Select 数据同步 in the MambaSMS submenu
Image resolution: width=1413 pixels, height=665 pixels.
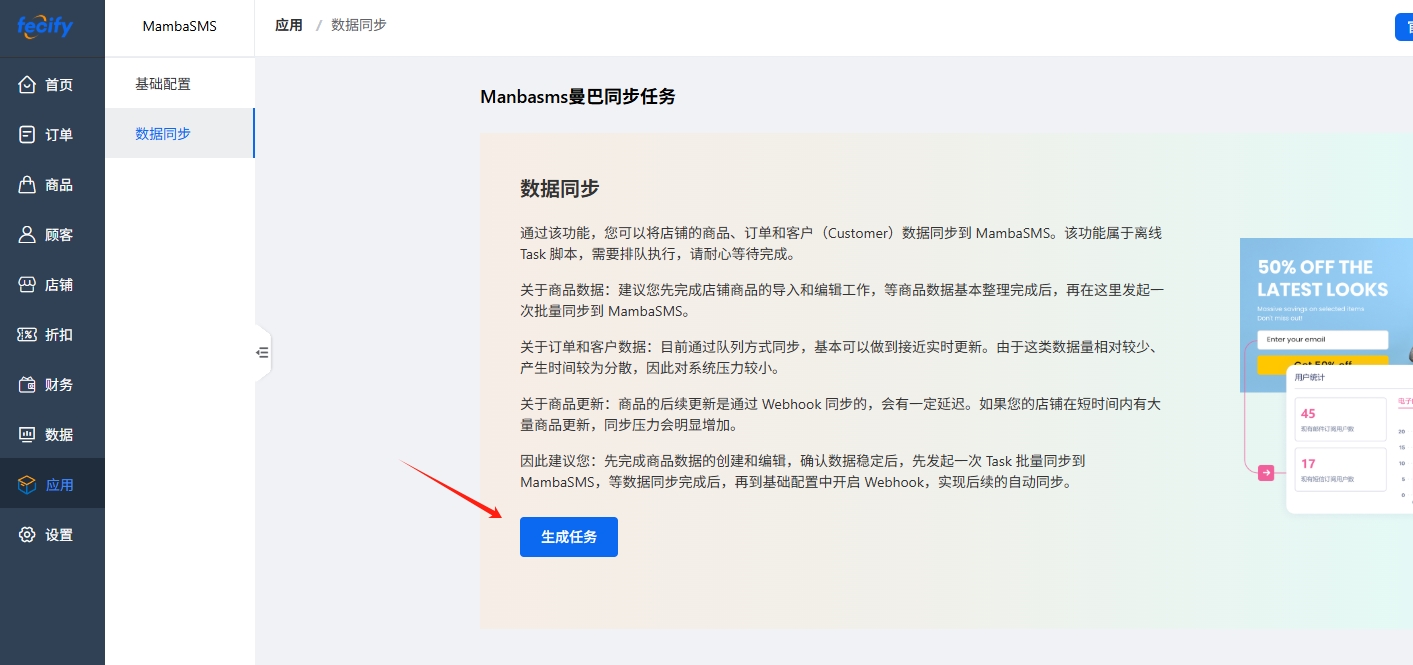click(163, 133)
